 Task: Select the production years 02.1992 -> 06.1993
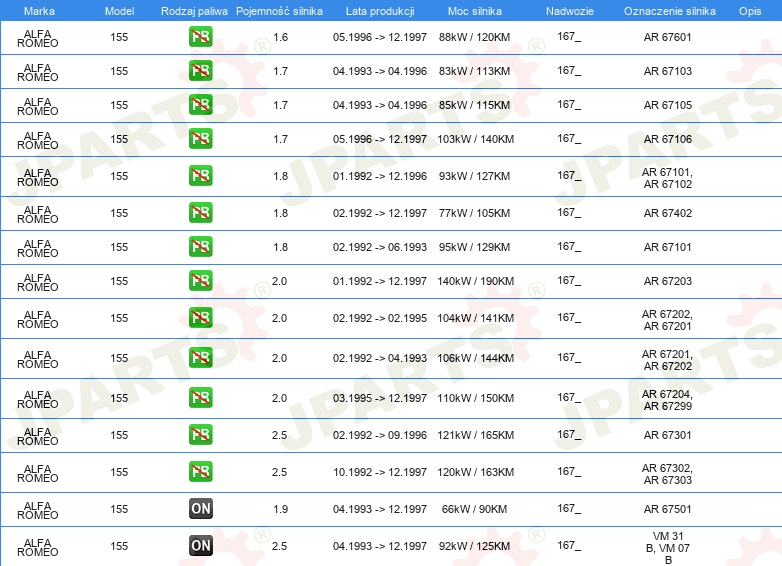coord(380,247)
